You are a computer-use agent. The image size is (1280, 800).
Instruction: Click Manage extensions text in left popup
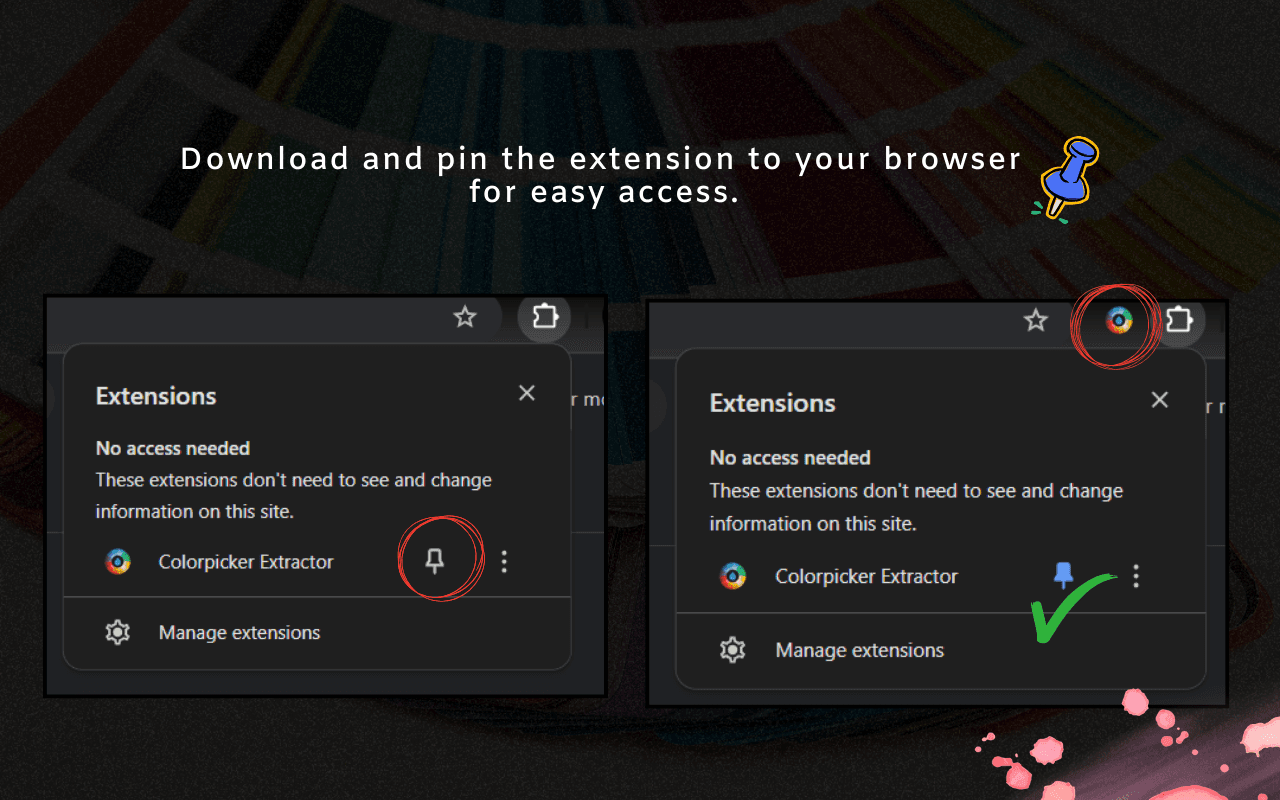pyautogui.click(x=239, y=633)
